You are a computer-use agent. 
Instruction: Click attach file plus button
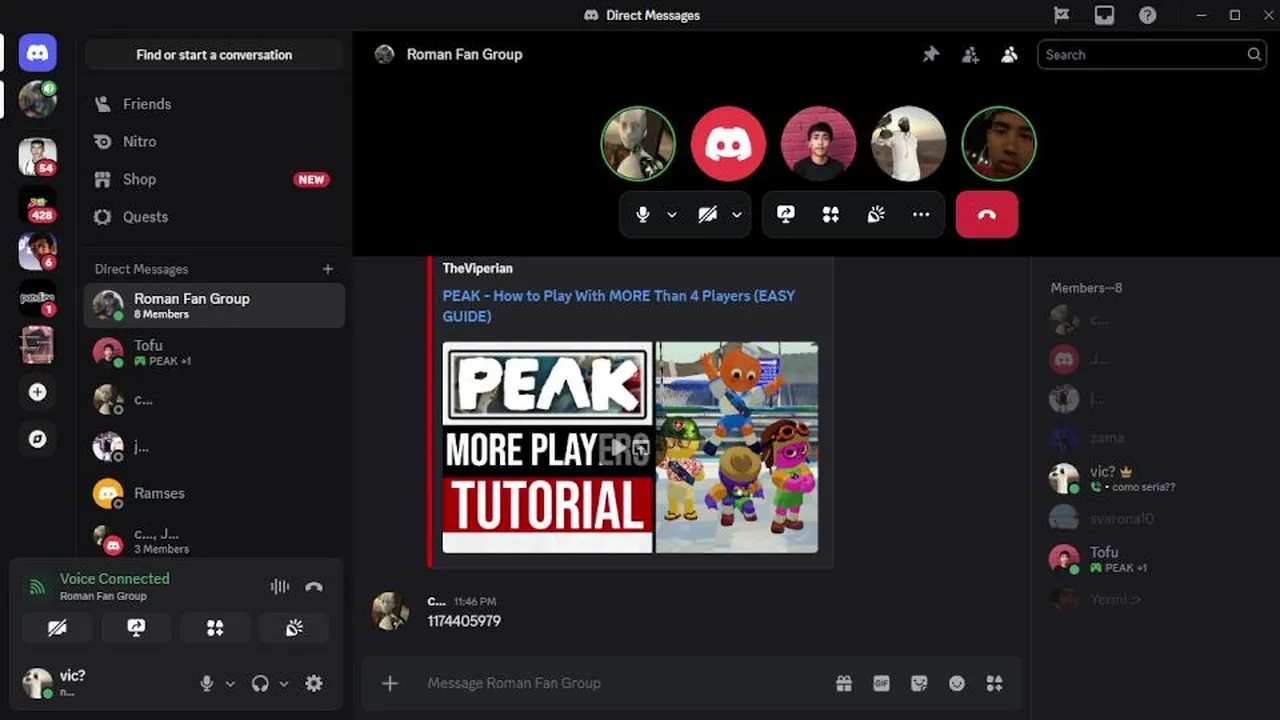click(390, 683)
